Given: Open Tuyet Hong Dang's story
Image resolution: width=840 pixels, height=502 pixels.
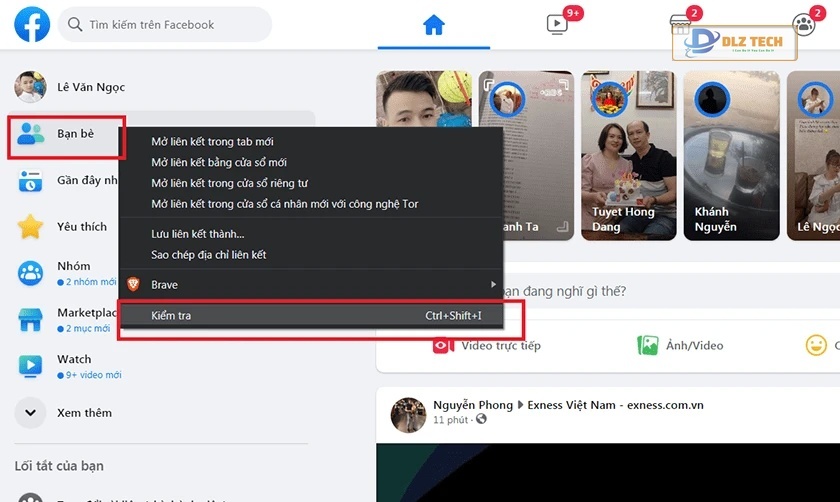Looking at the screenshot, I should pos(623,157).
